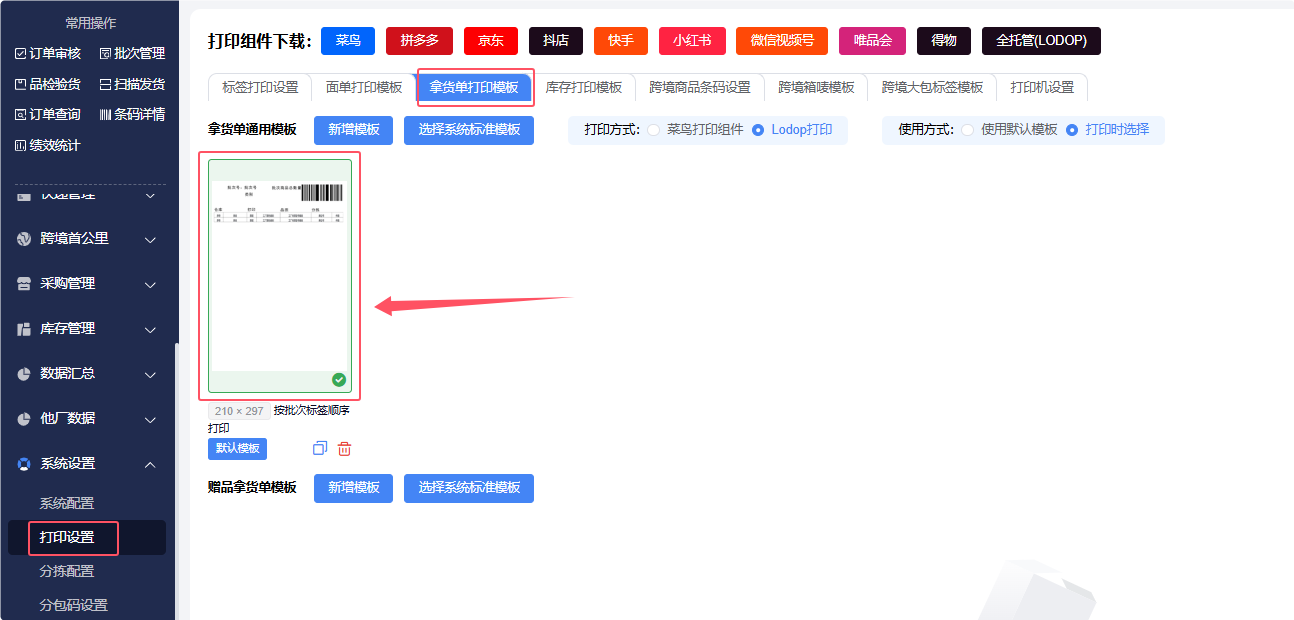The width and height of the screenshot is (1294, 620).
Task: Open the 拿货单 template thumbnail preview
Action: [x=280, y=276]
